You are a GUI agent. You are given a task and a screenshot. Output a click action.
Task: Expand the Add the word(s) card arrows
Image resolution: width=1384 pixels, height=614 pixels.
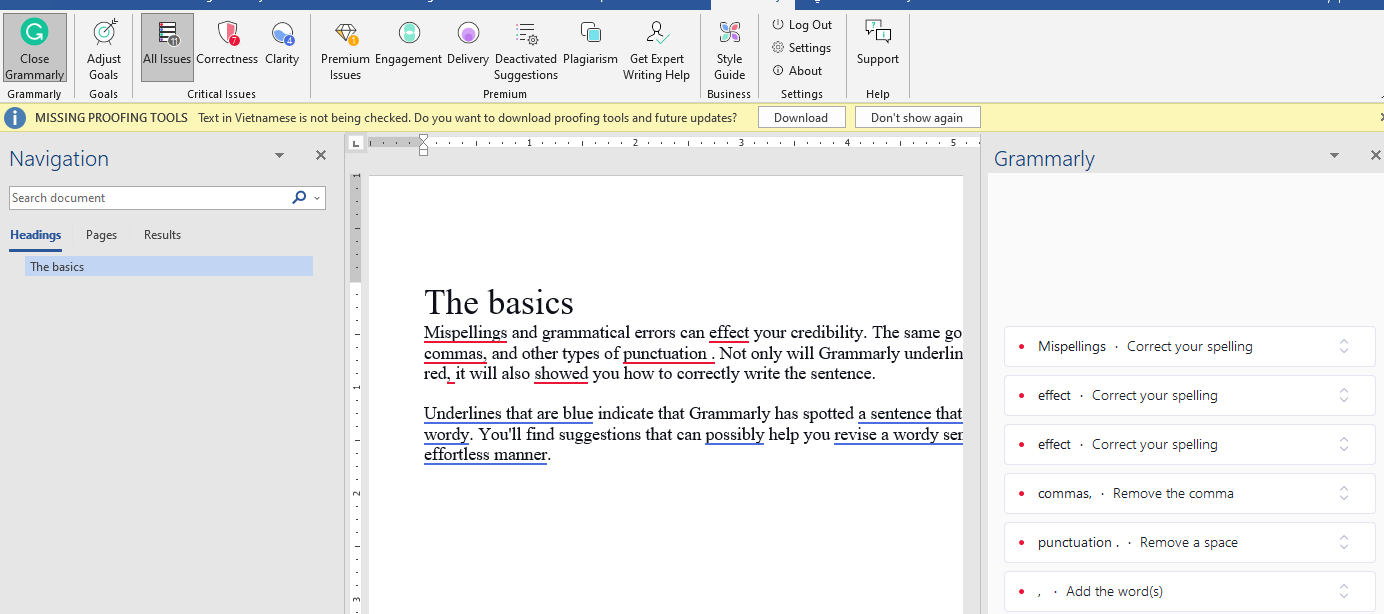pos(1344,592)
